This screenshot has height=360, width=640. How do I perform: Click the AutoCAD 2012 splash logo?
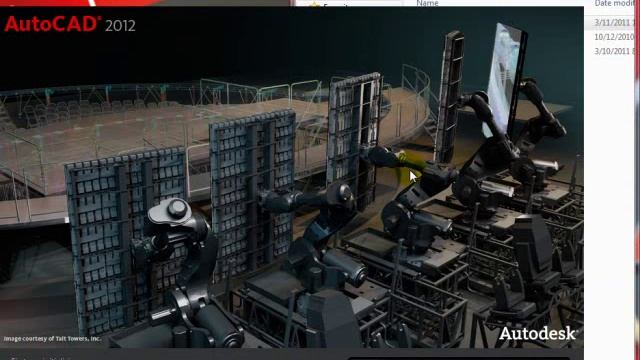[70, 24]
